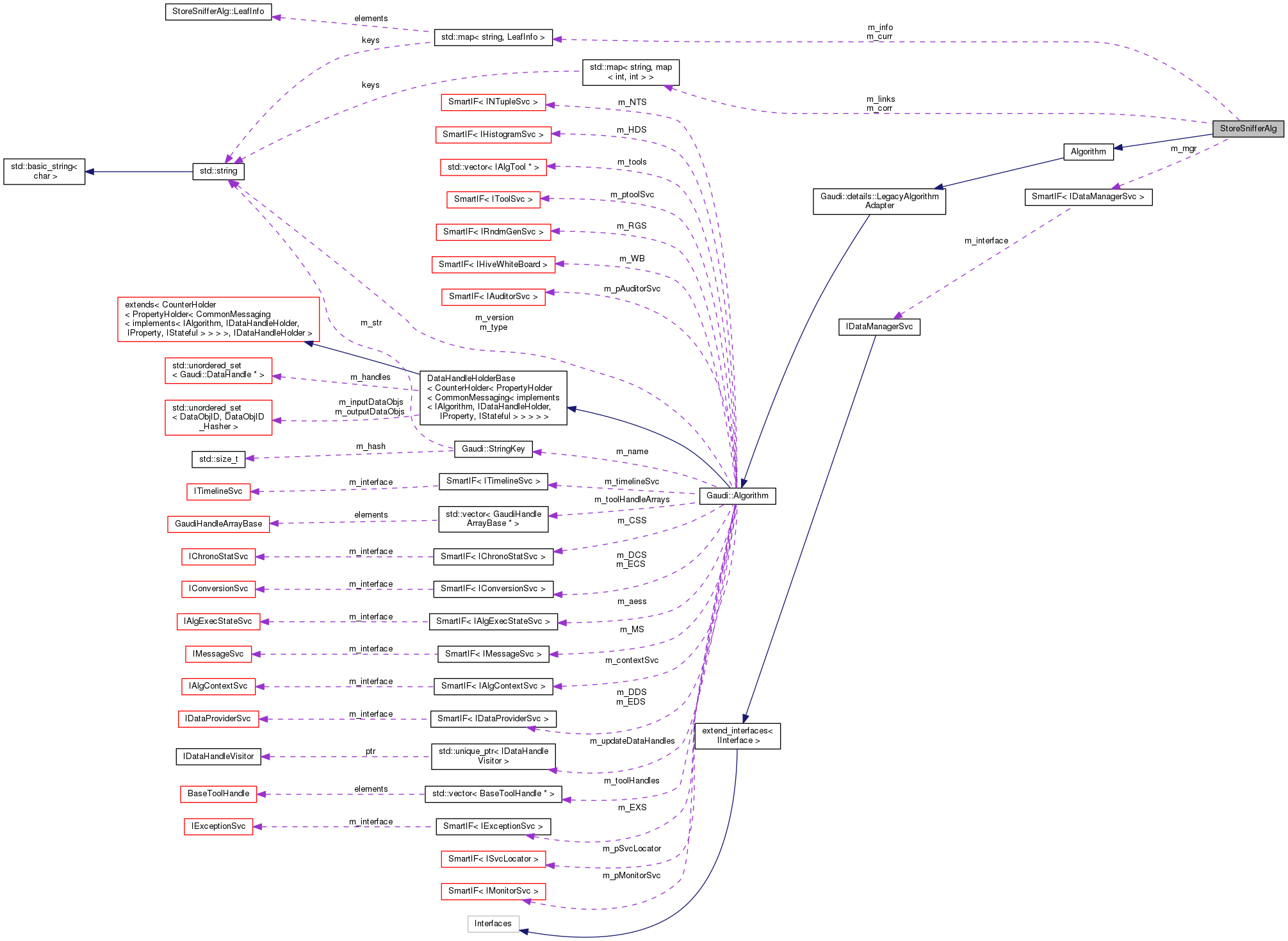
Task: Open SmartIF< IHiveWhiteBoard > node
Action: pos(493,264)
